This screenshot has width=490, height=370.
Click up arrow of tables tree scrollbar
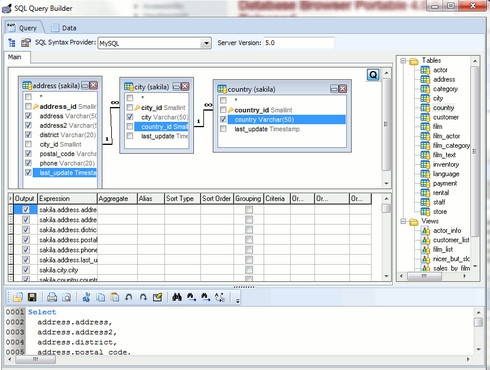coord(475,61)
